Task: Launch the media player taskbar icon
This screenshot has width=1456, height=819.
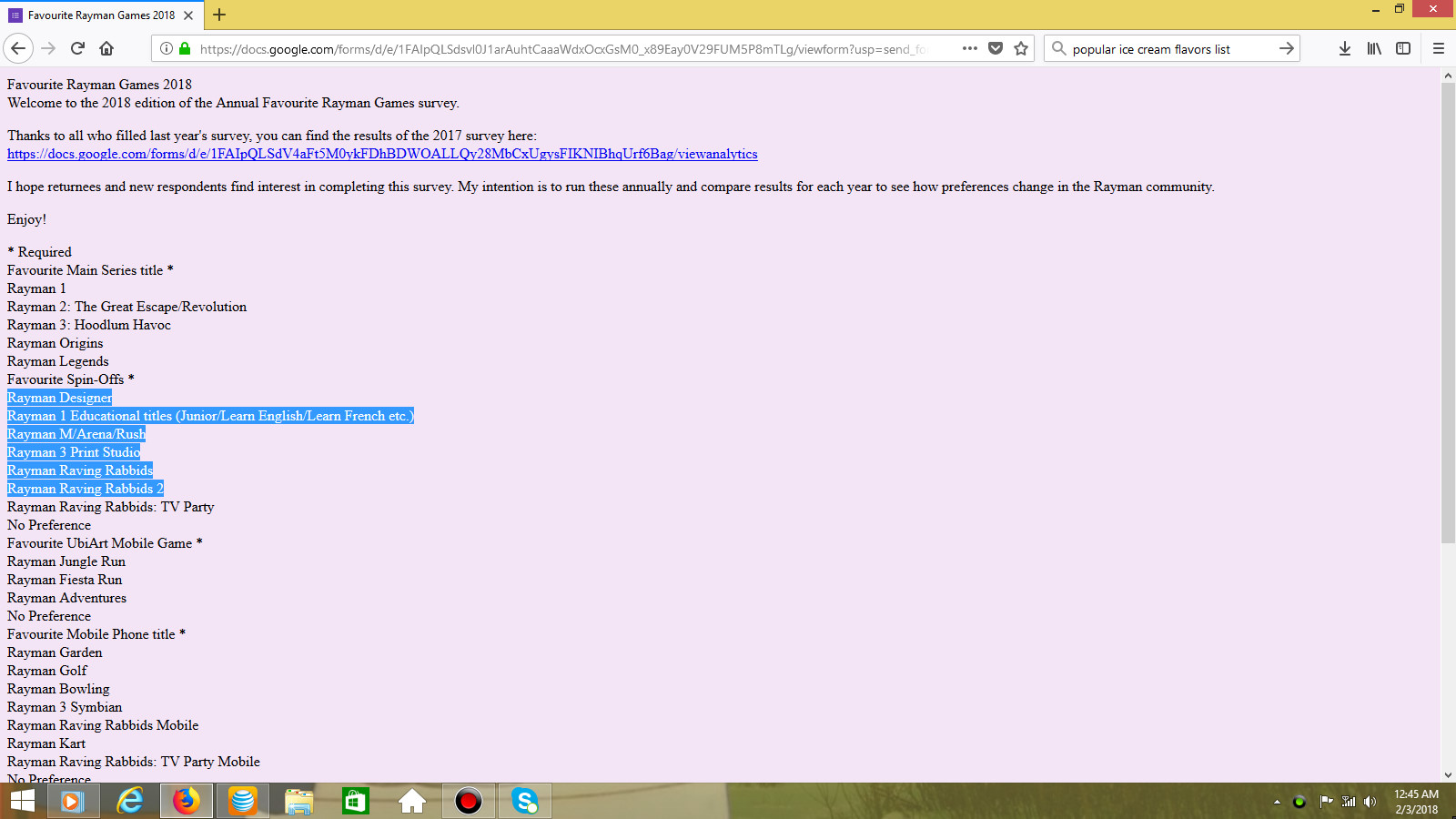Action: 73,801
